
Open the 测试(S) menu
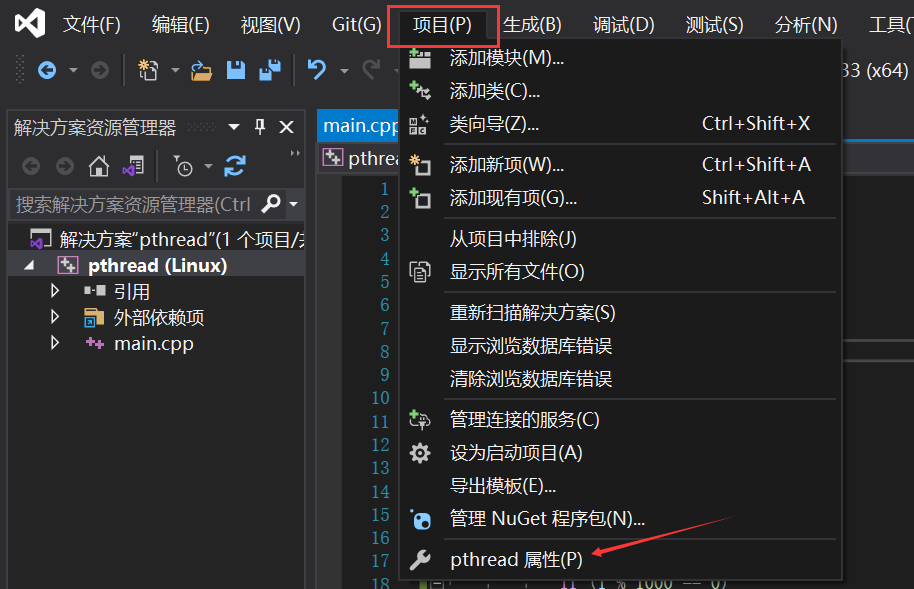714,24
